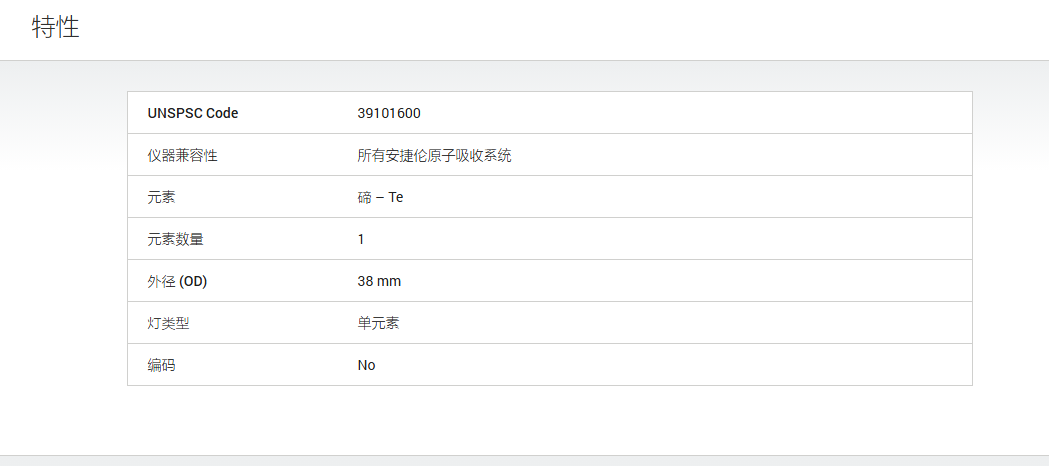This screenshot has height=466, width=1049.
Task: Select the 元素数量 label
Action: 175,239
